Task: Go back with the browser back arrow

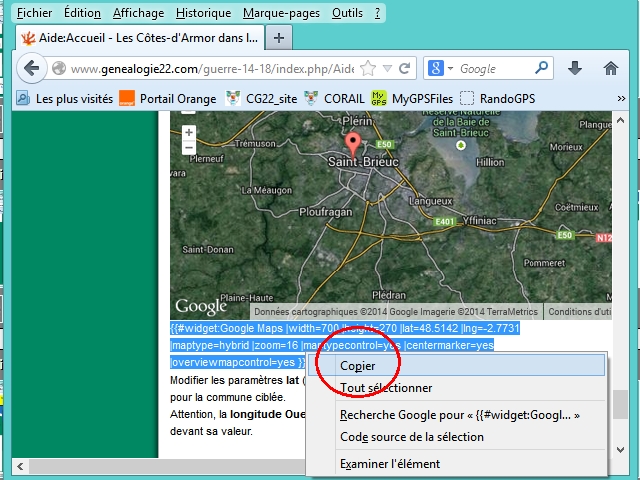Action: pyautogui.click(x=31, y=68)
